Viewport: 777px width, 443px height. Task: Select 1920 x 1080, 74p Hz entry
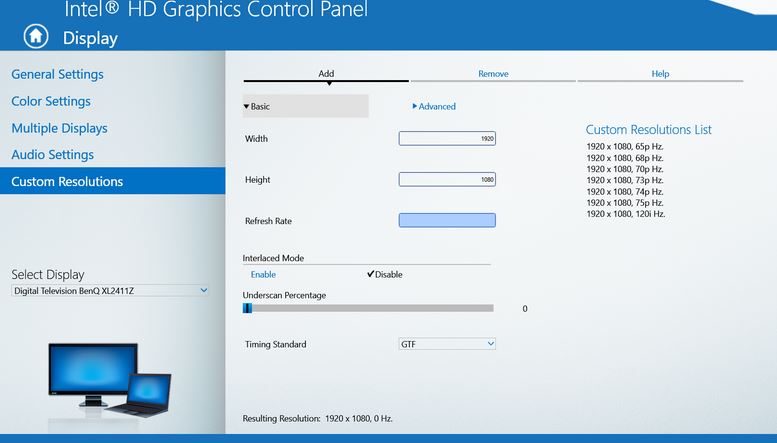coord(625,191)
